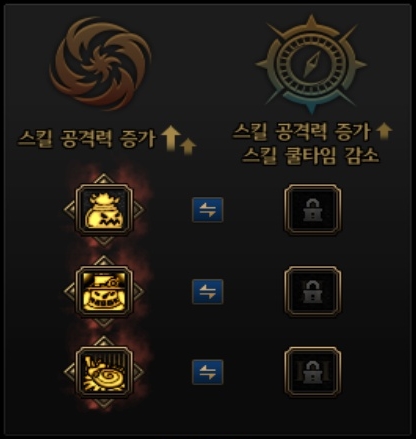Choose the golden spiral skill icon
Viewport: 416px width, 439px height.
104,372
